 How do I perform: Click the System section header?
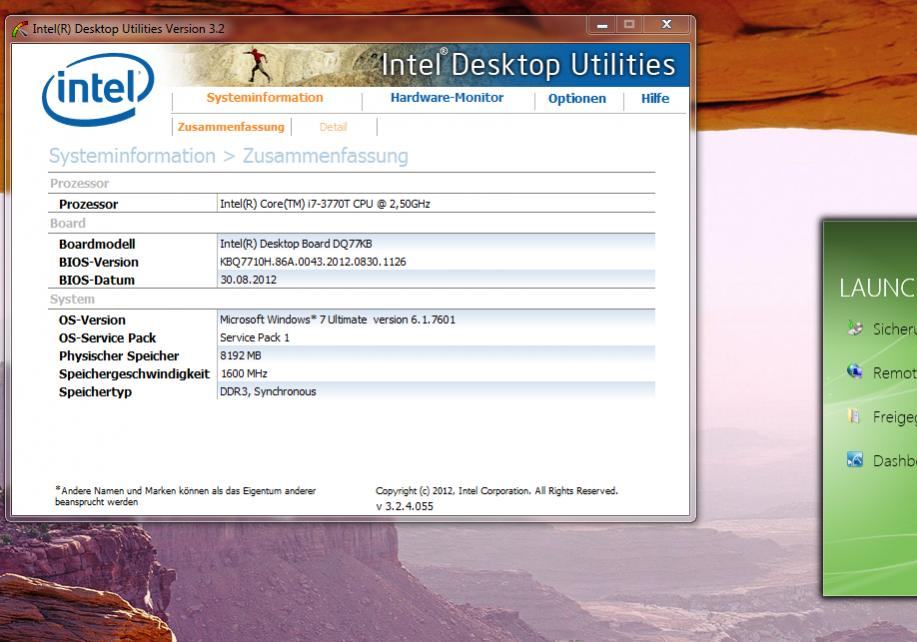[72, 299]
